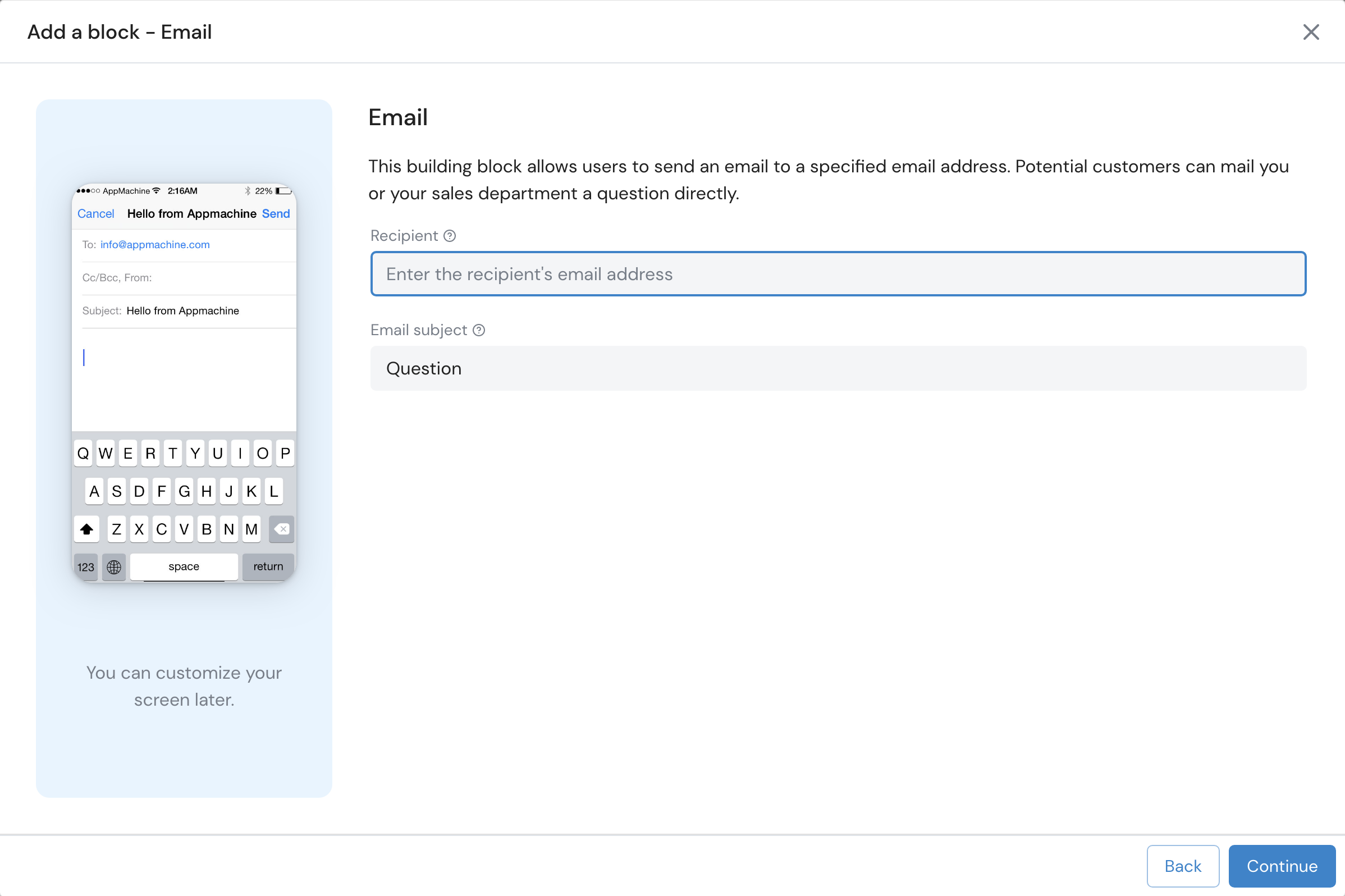Go Back to the previous step
This screenshot has height=896, width=1345.
tap(1182, 866)
